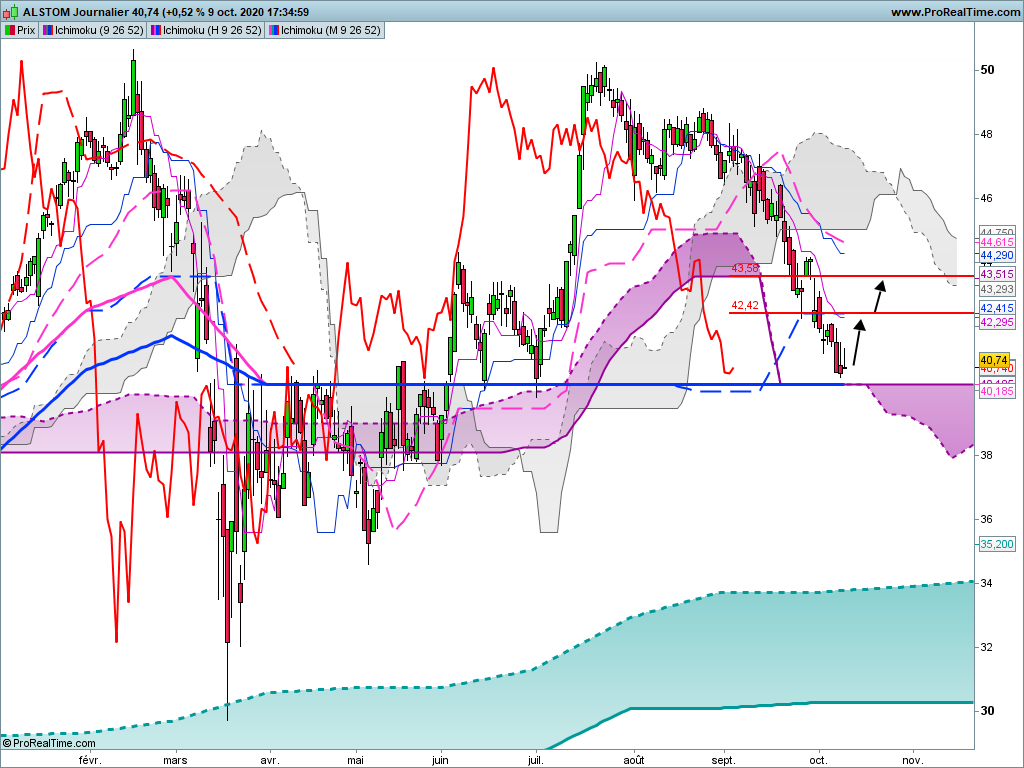The image size is (1024, 768).
Task: Click the sept. date axis label
Action: [723, 760]
